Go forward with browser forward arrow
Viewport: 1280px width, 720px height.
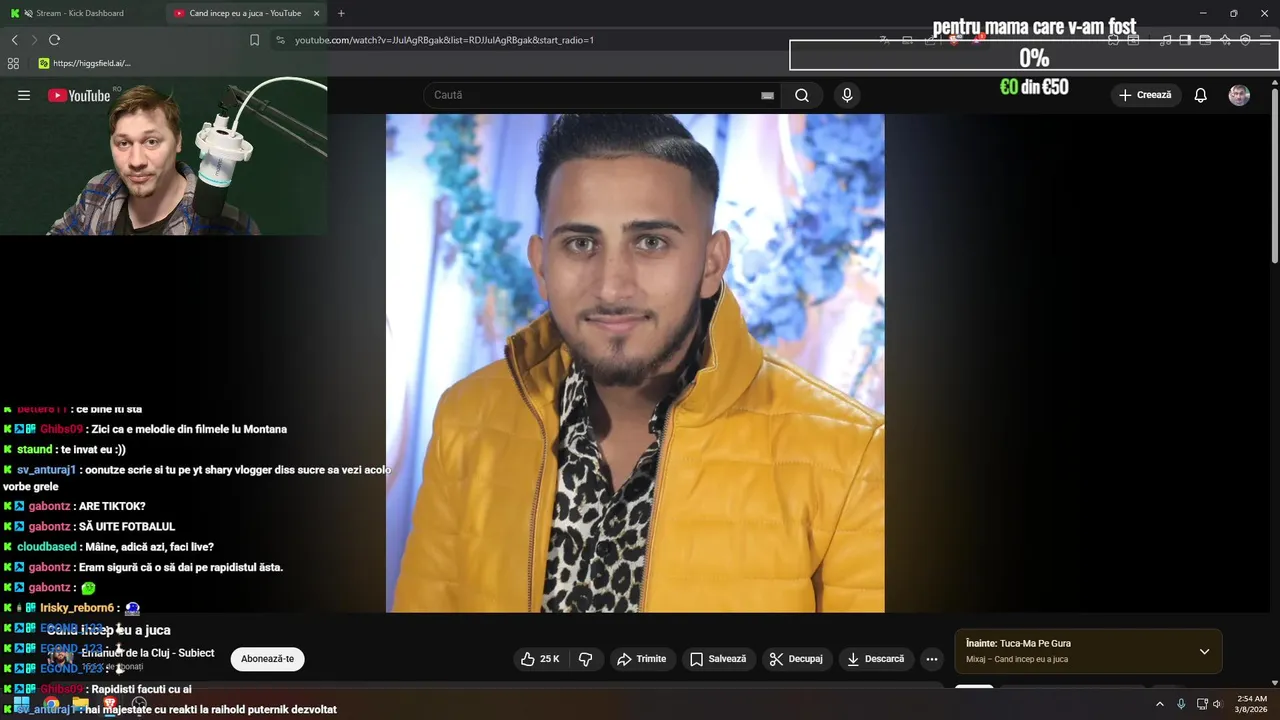click(x=34, y=40)
